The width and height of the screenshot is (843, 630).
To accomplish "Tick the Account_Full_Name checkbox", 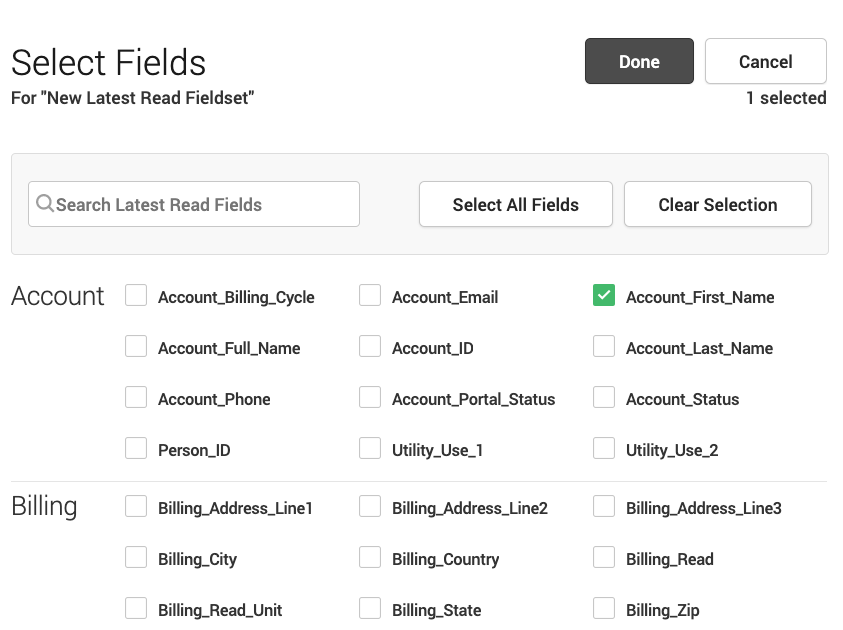I will click(136, 347).
